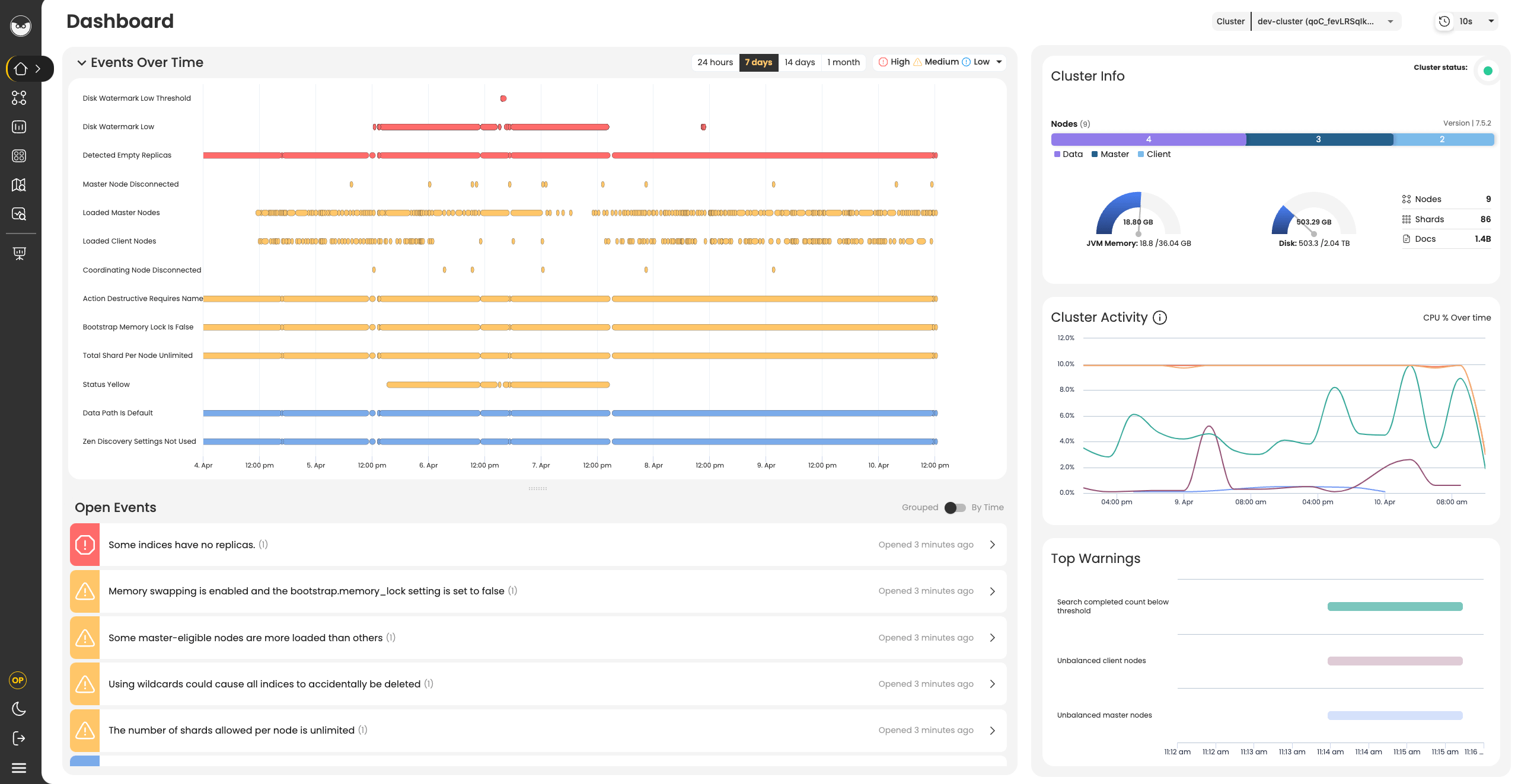1518x784 pixels.
Task: Click the home dashboard sidebar icon
Action: coord(21,69)
